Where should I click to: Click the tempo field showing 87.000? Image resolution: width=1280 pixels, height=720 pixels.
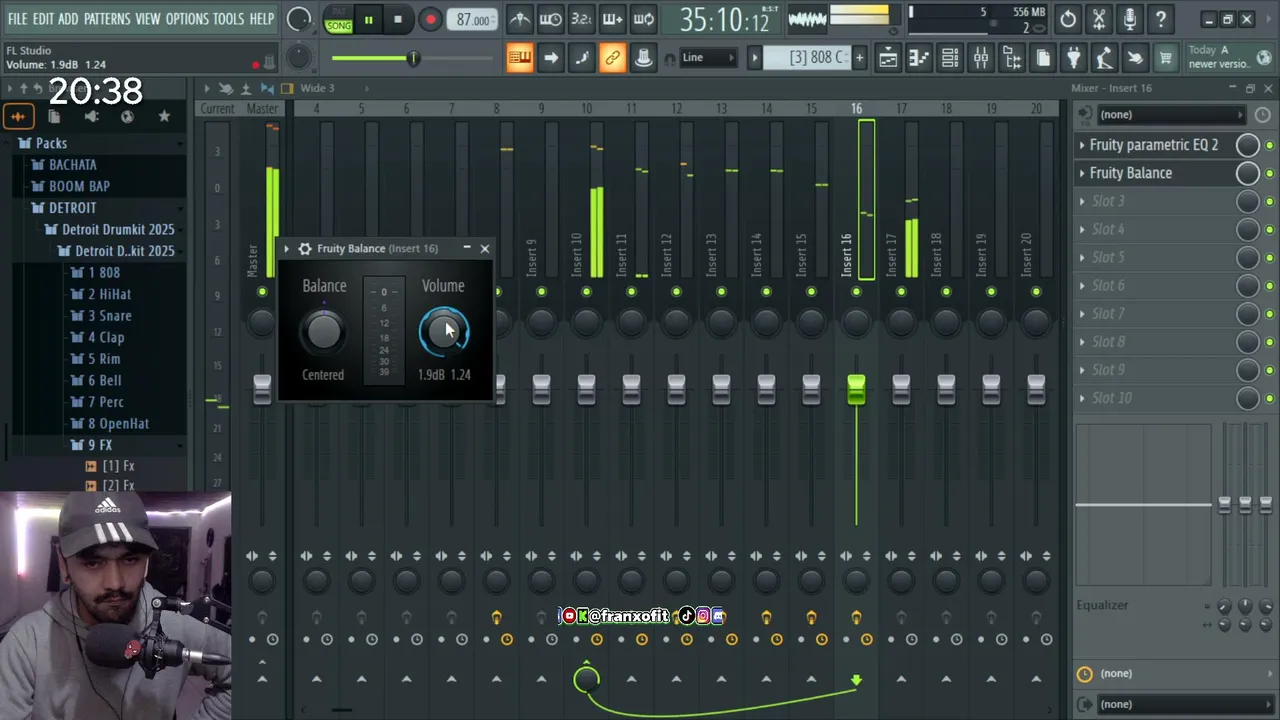[x=472, y=19]
